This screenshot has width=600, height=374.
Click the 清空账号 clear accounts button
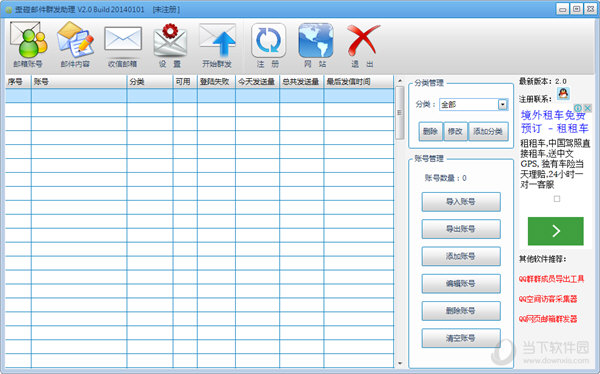[461, 338]
